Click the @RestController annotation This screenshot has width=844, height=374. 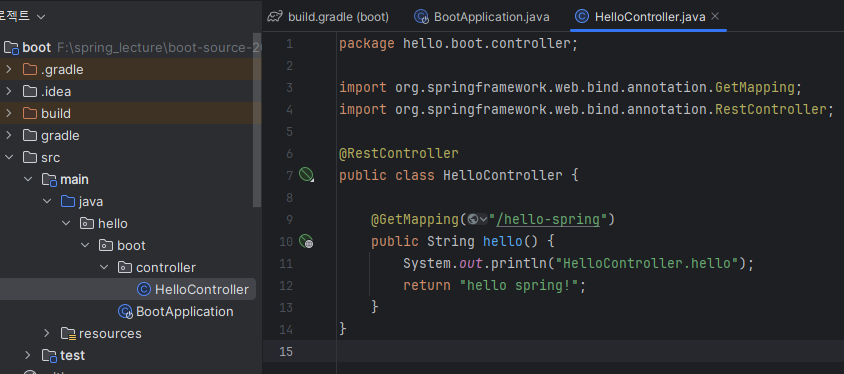coord(399,153)
